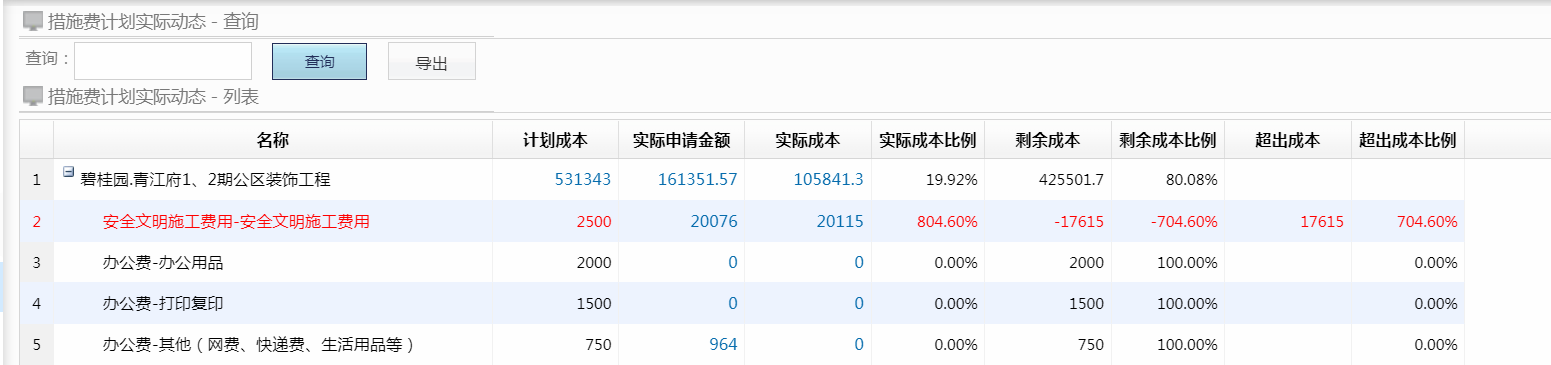Select row 办公费-办公用品
The height and width of the screenshot is (365, 1551).
(x=742, y=263)
